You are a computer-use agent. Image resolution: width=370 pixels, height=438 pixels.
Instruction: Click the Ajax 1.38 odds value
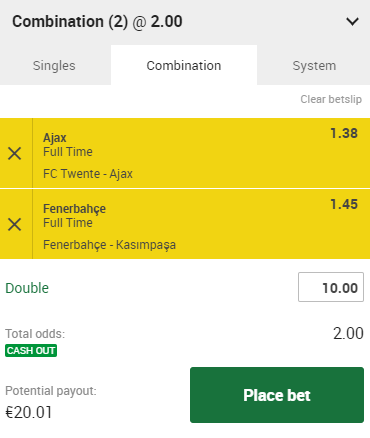click(x=344, y=133)
